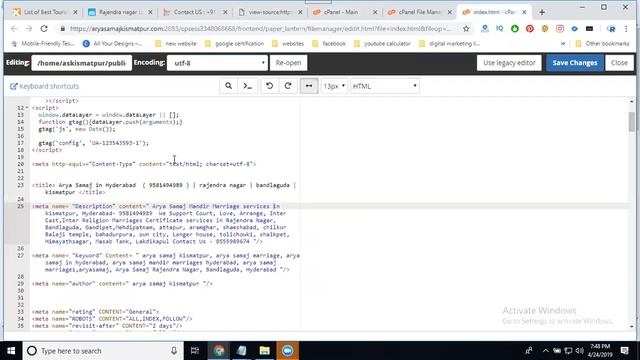The width and height of the screenshot is (640, 360).
Task: Open All Your Designs bookmark
Action: (113, 43)
